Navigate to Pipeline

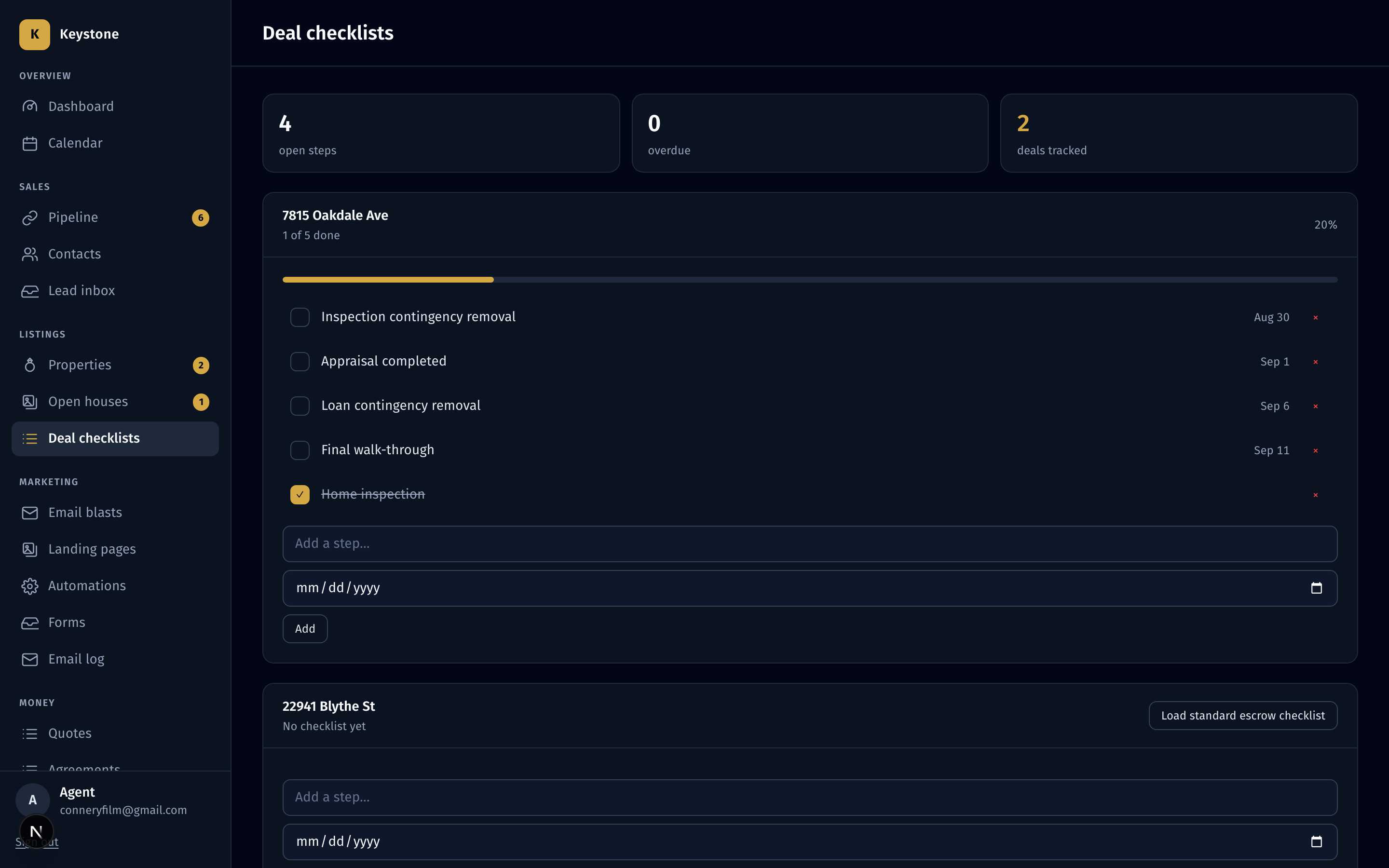pyautogui.click(x=115, y=217)
